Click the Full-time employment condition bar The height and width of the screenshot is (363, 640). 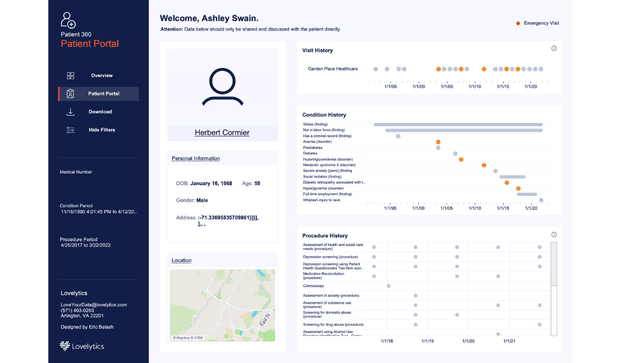coord(527,194)
